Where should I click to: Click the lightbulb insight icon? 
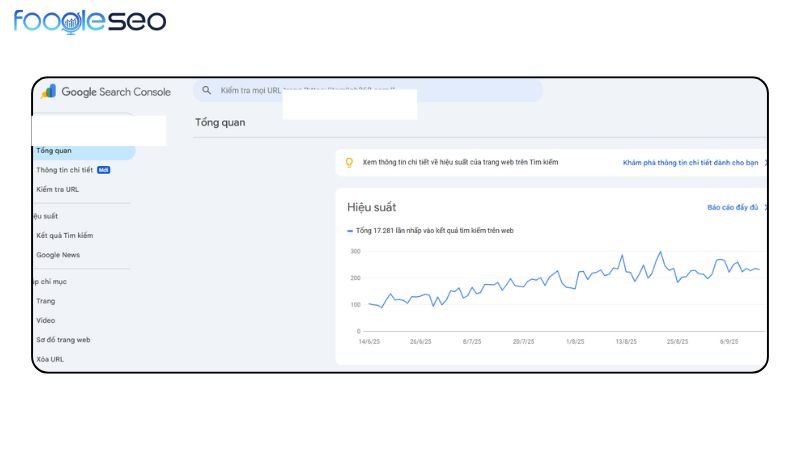349,162
